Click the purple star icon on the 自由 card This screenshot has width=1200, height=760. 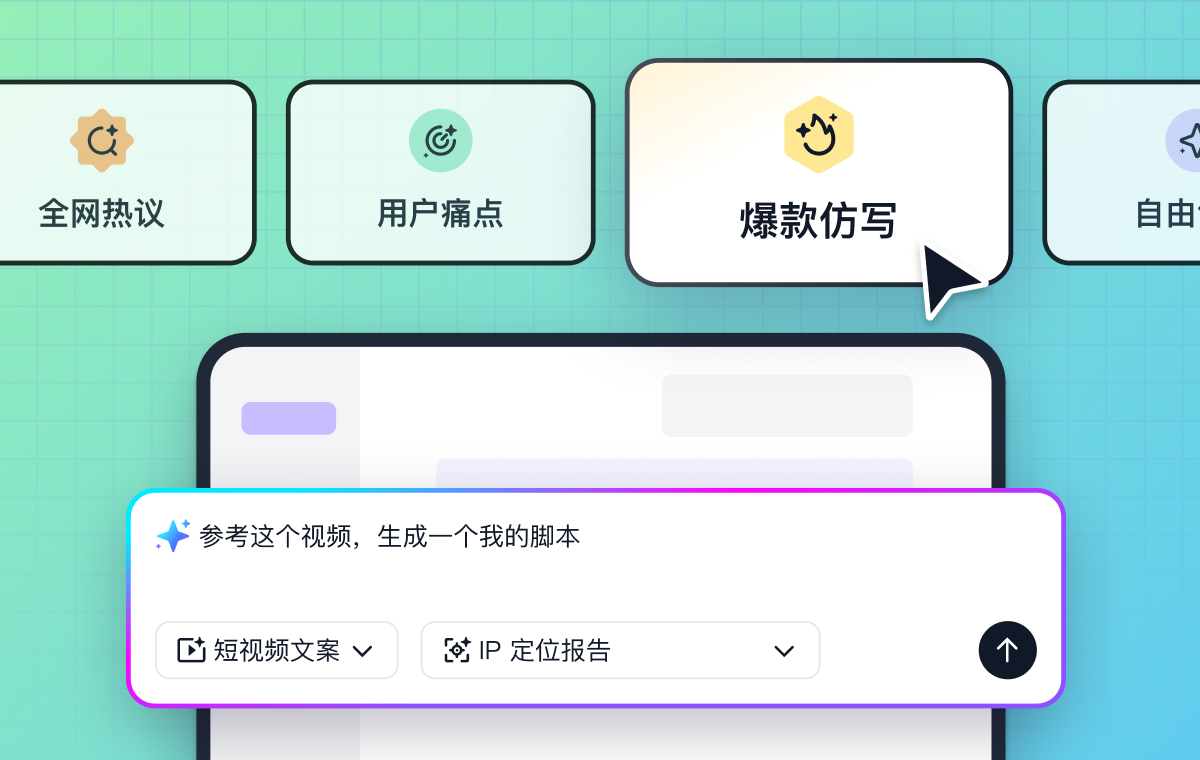pos(1186,141)
